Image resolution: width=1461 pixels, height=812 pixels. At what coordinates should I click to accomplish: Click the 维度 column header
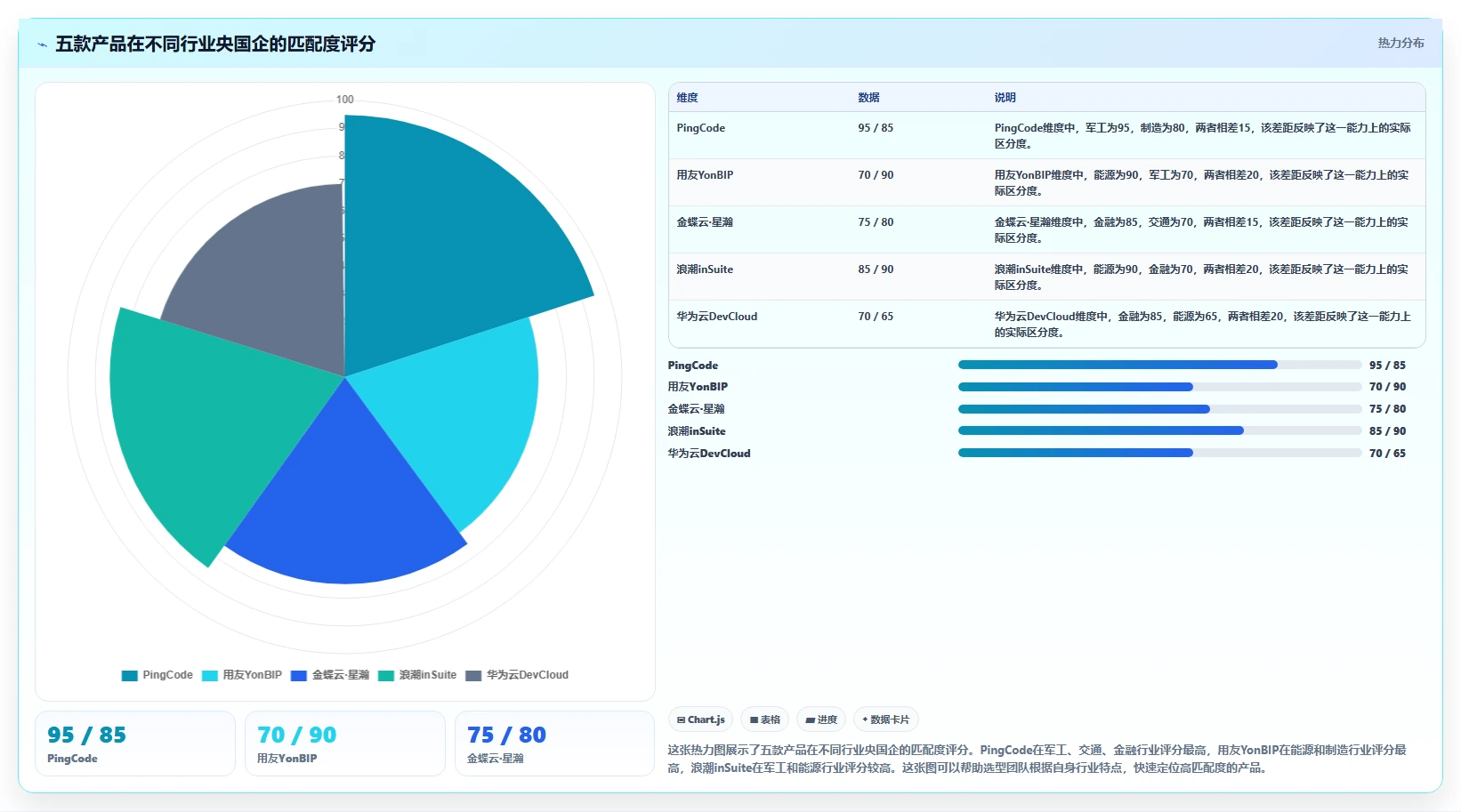[x=687, y=98]
